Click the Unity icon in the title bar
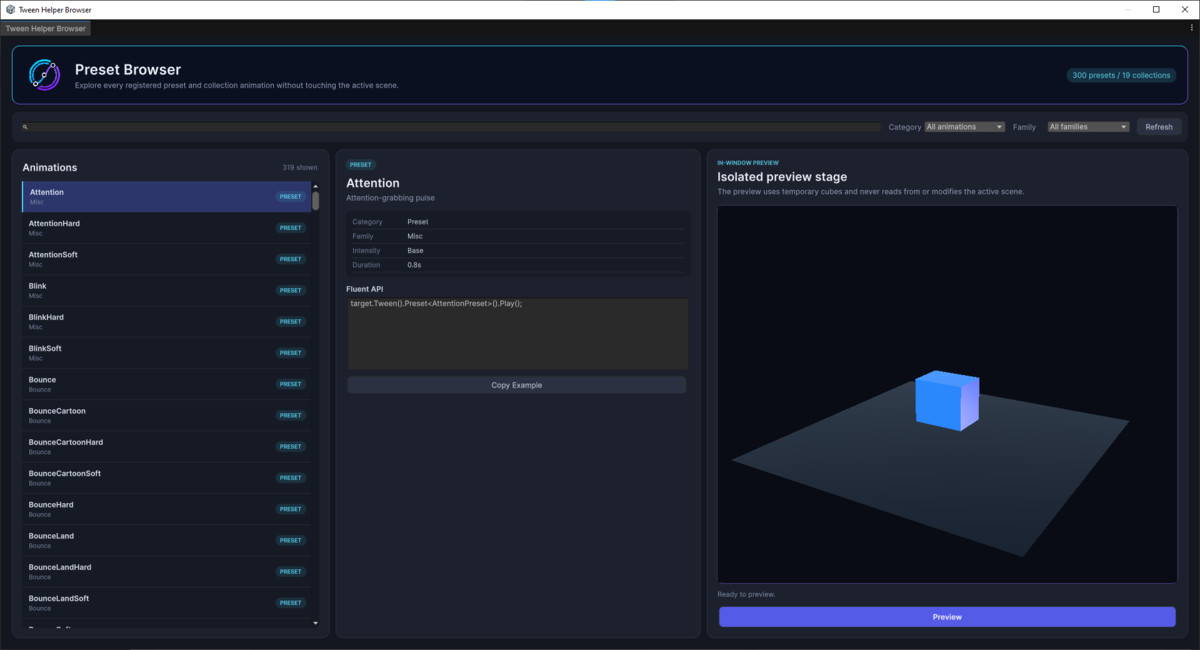 [10, 9]
